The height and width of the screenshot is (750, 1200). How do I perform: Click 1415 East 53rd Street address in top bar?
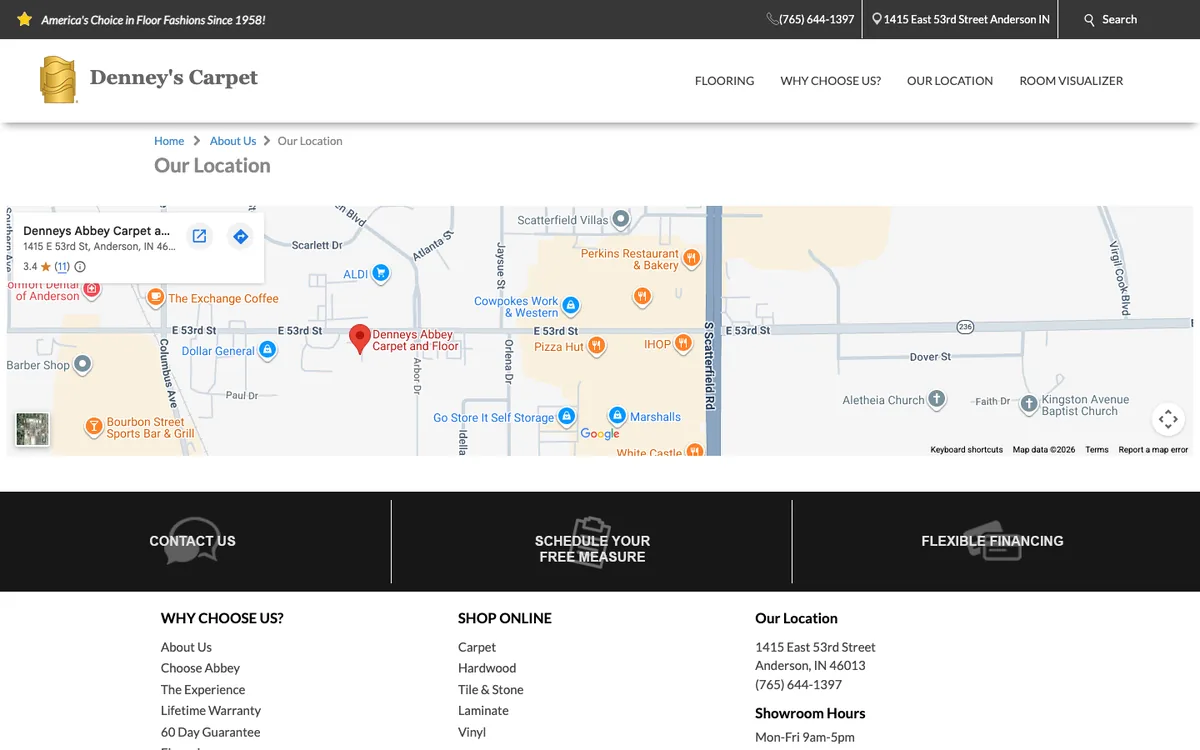[967, 19]
